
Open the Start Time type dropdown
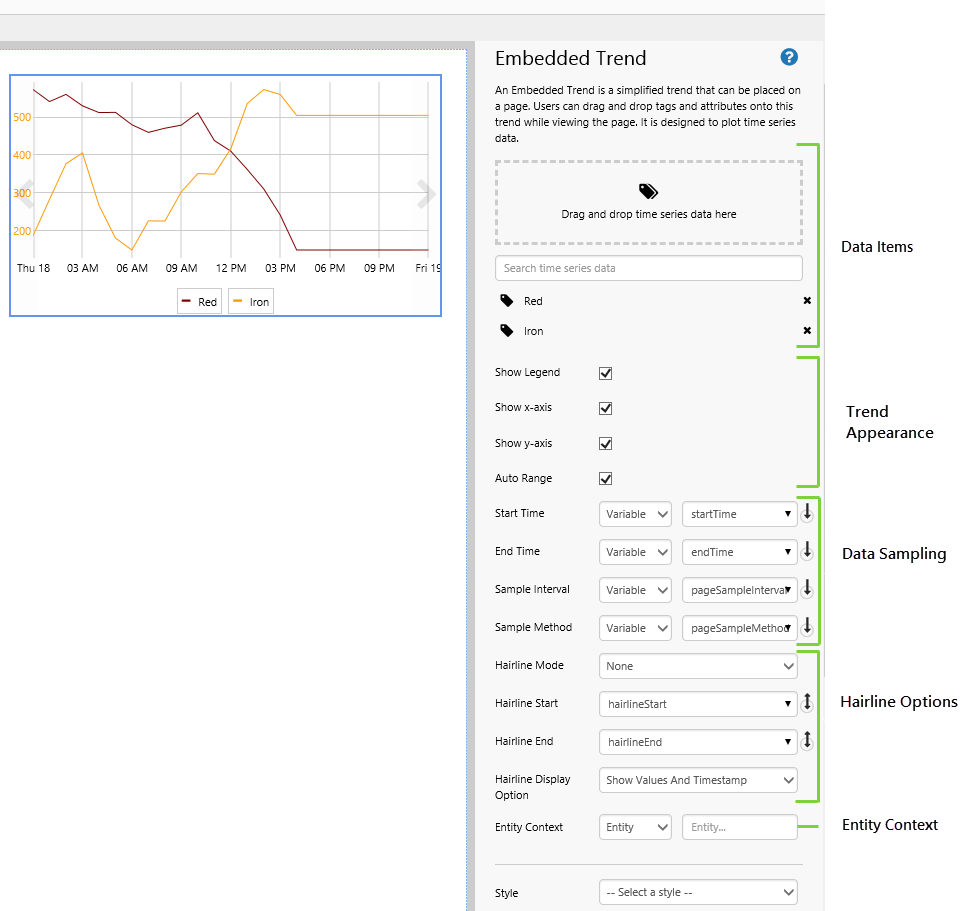635,514
